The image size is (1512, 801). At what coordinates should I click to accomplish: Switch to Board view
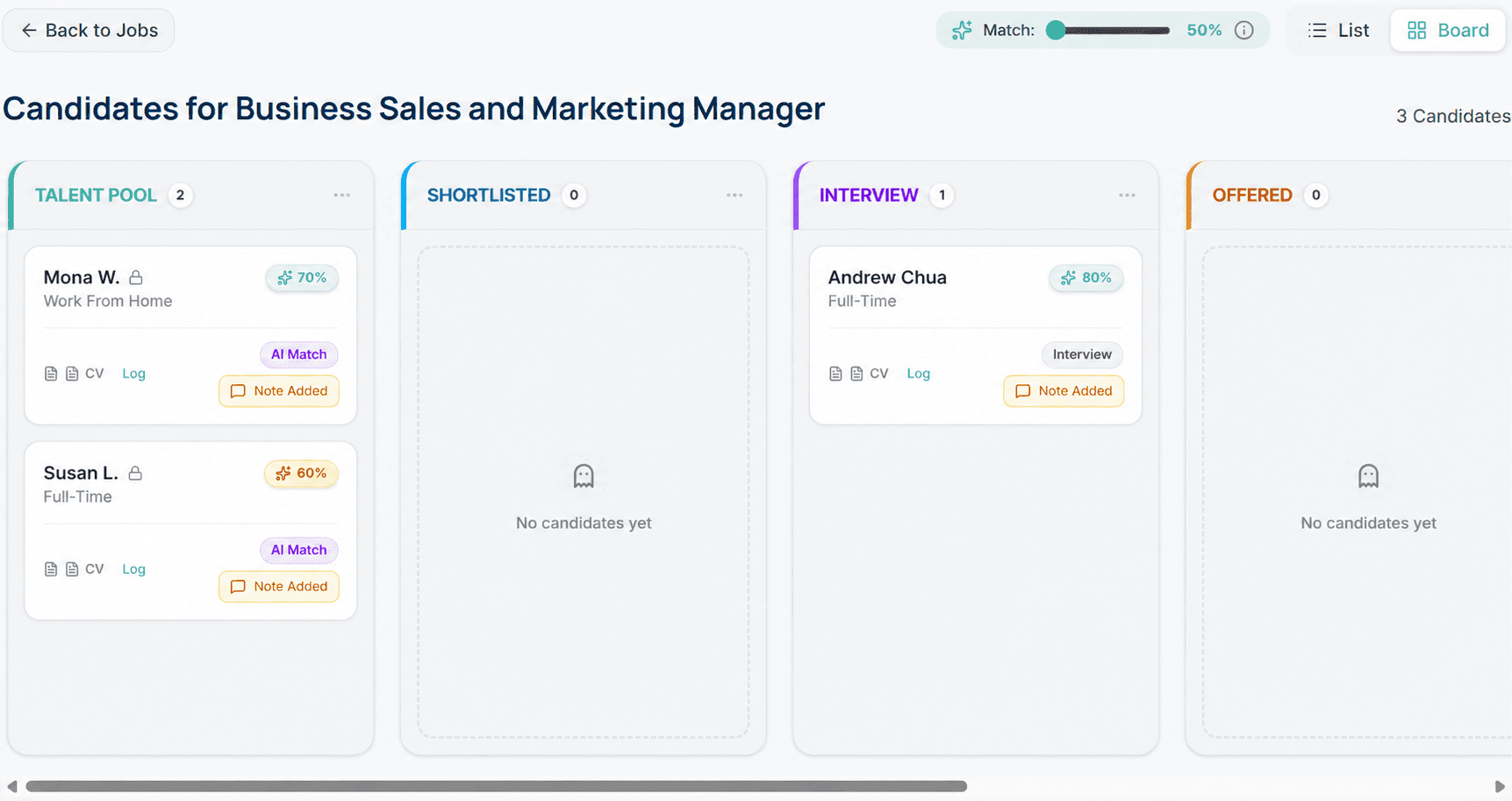tap(1448, 31)
